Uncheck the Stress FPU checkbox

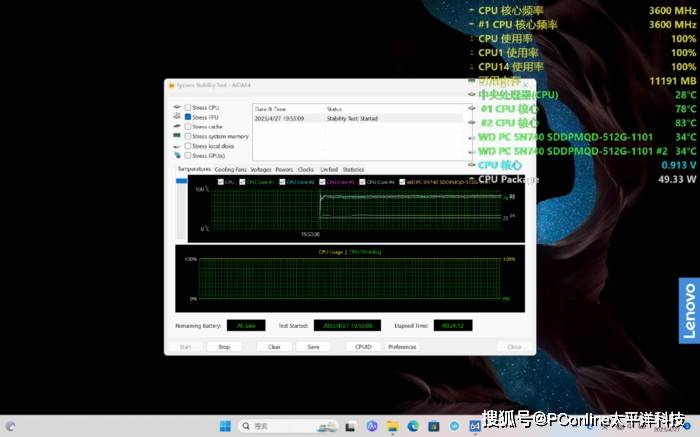[x=187, y=117]
